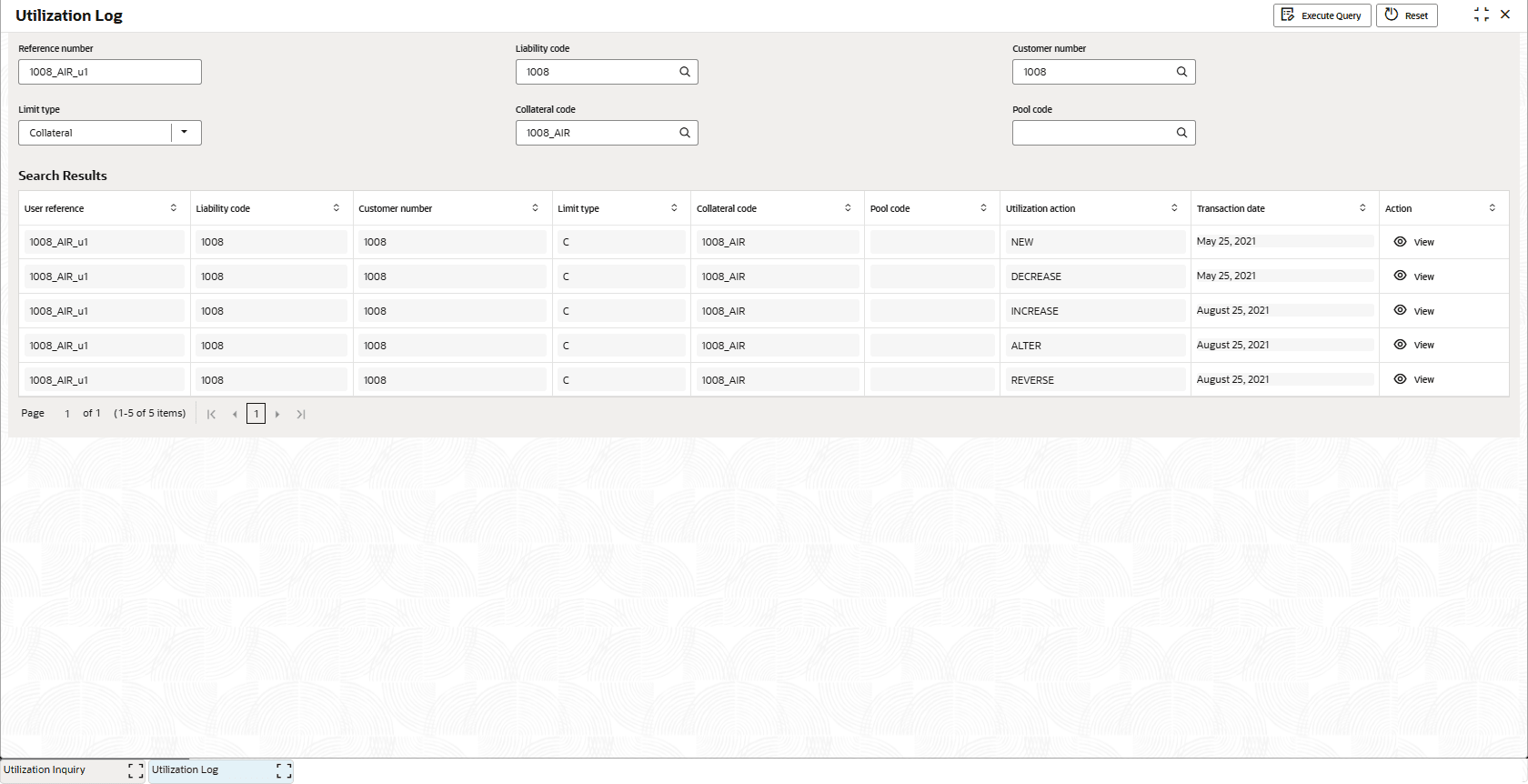
Task: Go to the last results page
Action: pos(301,415)
